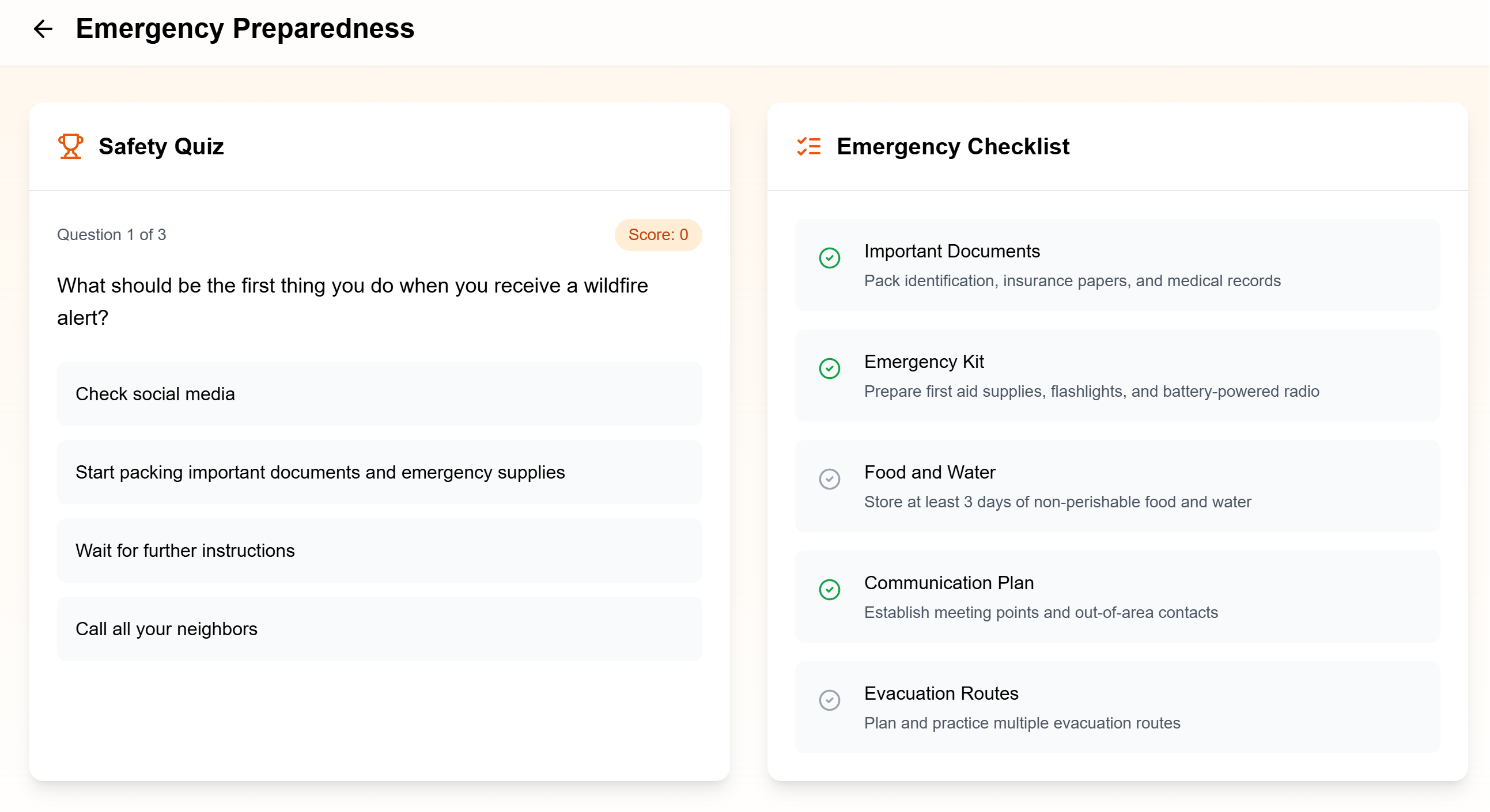Click the Safety Quiz trophy icon
1490x812 pixels.
point(70,146)
